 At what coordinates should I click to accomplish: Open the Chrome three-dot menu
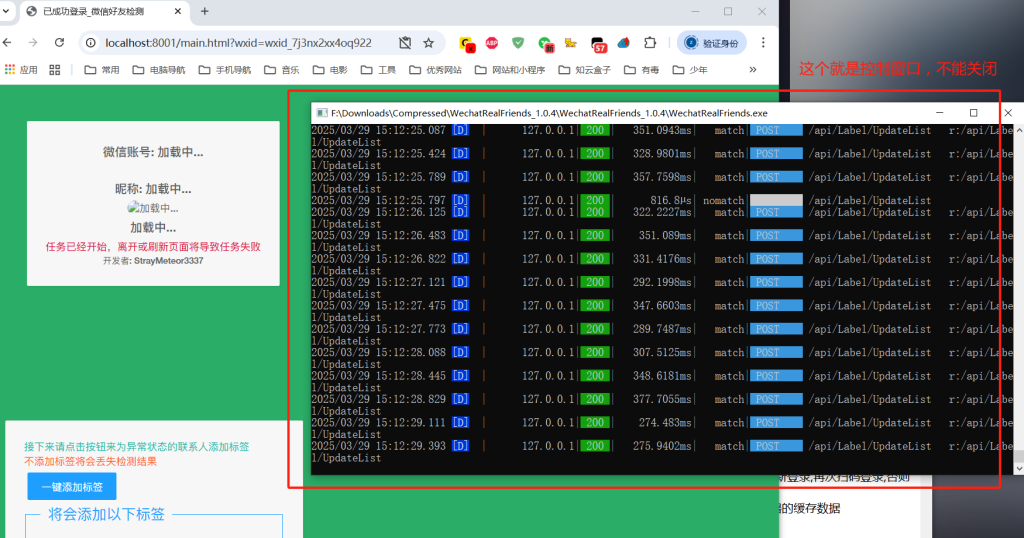(x=763, y=43)
